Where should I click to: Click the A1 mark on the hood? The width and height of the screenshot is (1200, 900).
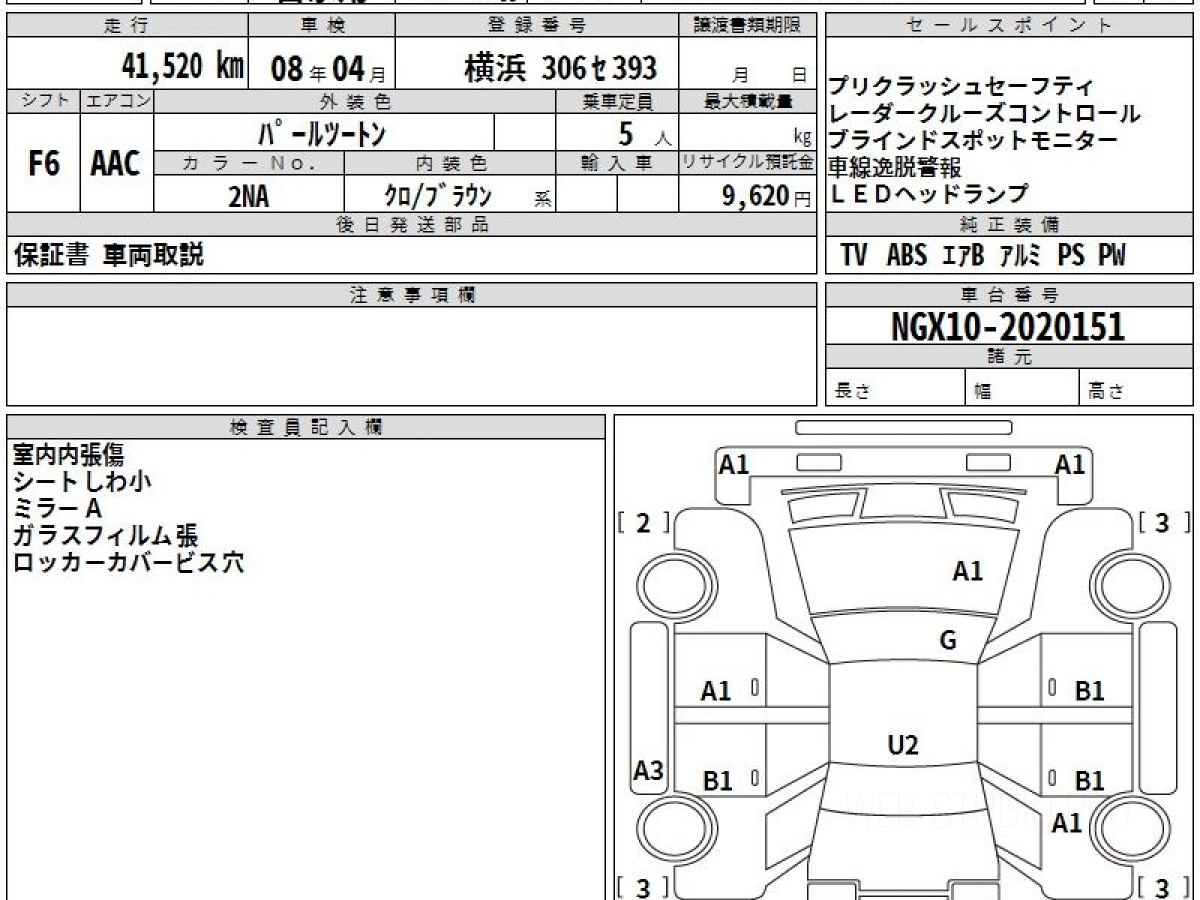(x=967, y=571)
